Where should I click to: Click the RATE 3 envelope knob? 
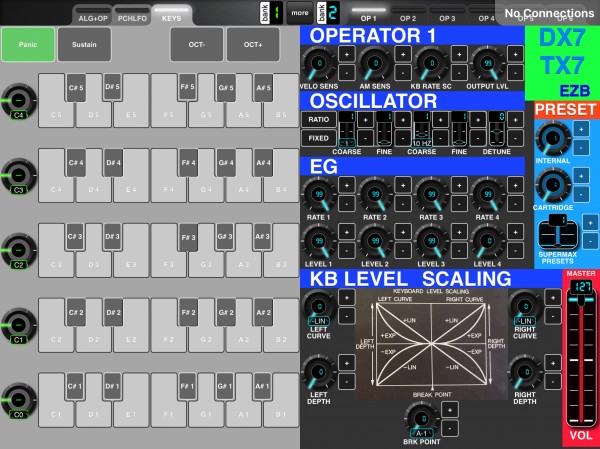pyautogui.click(x=432, y=196)
